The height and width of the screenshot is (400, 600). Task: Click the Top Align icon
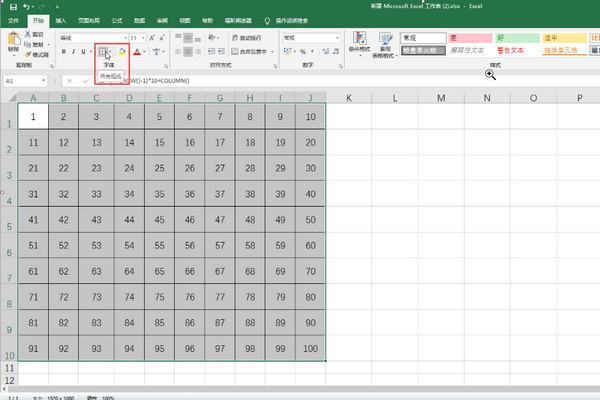[x=178, y=38]
